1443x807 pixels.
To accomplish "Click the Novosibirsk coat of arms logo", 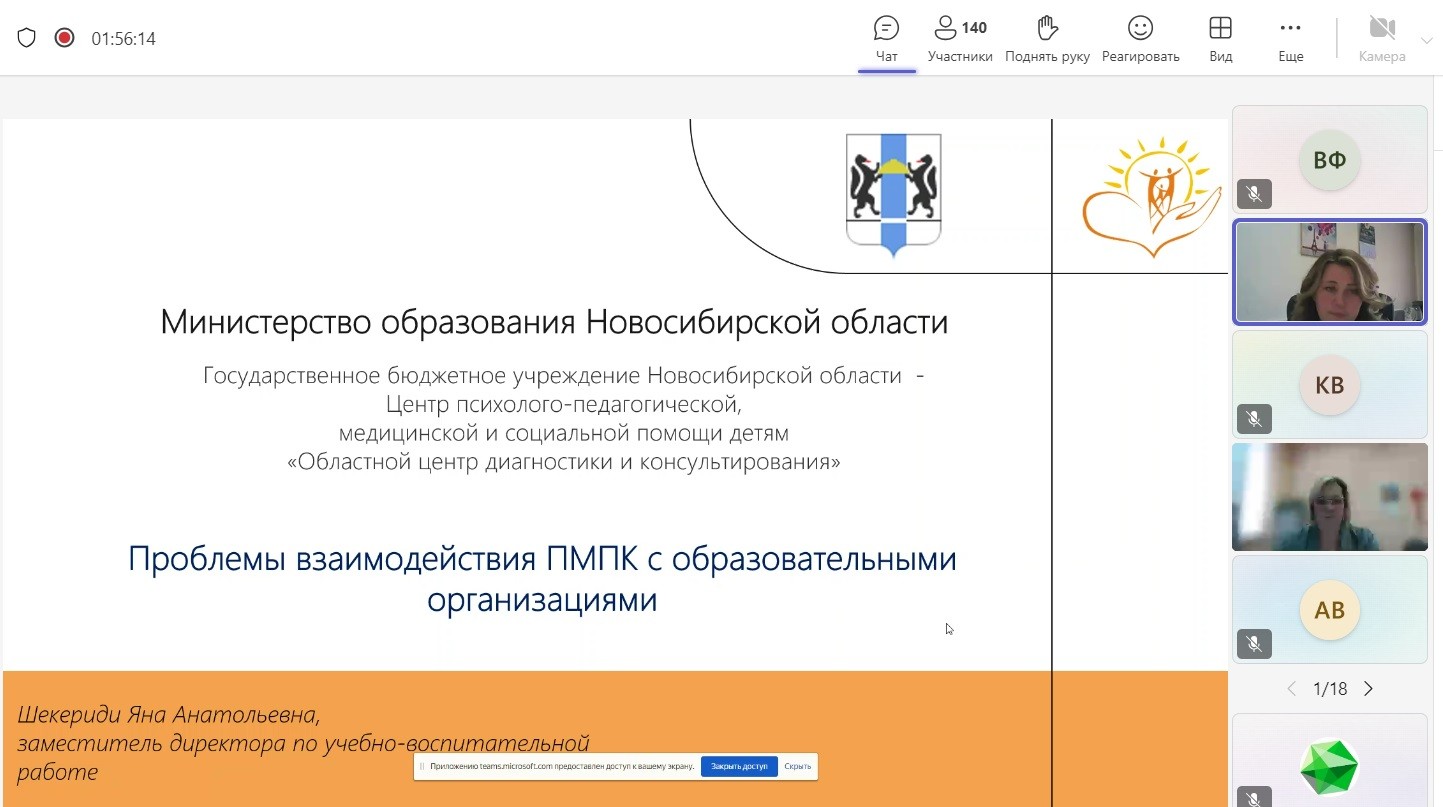I will point(893,193).
